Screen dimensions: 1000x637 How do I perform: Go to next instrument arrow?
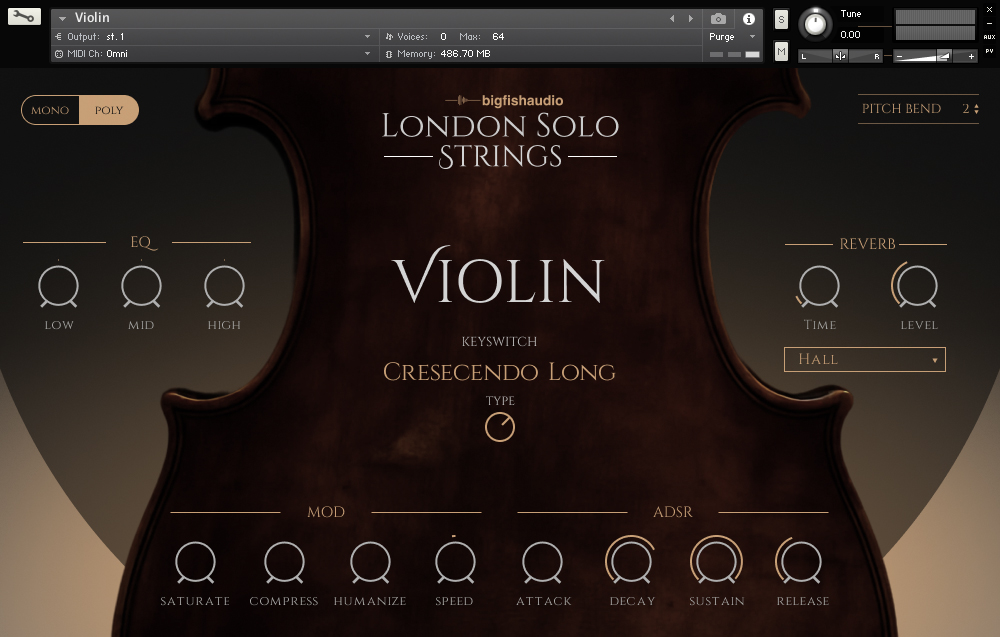pyautogui.click(x=691, y=18)
